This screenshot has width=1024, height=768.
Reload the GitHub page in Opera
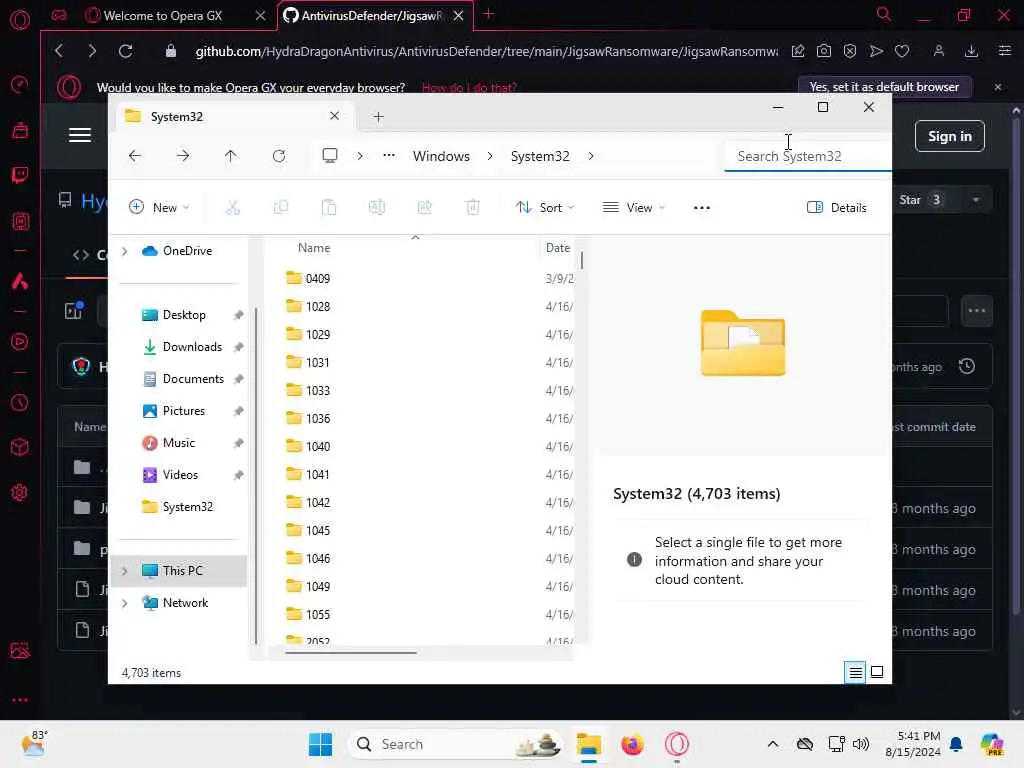pyautogui.click(x=125, y=51)
